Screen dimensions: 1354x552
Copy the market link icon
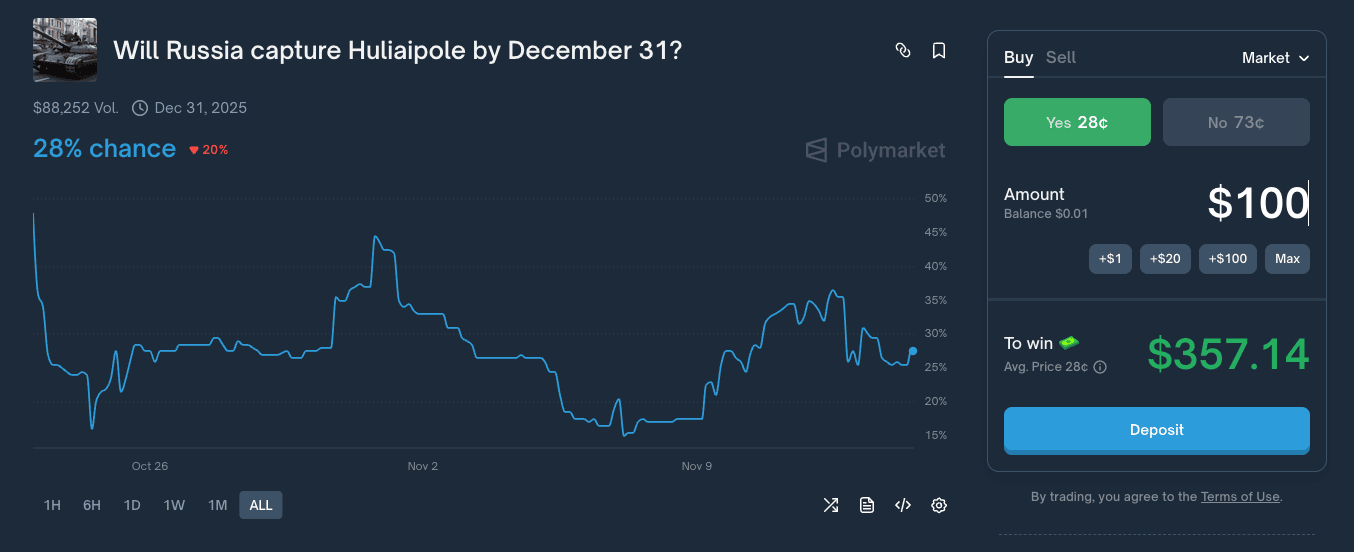(902, 50)
